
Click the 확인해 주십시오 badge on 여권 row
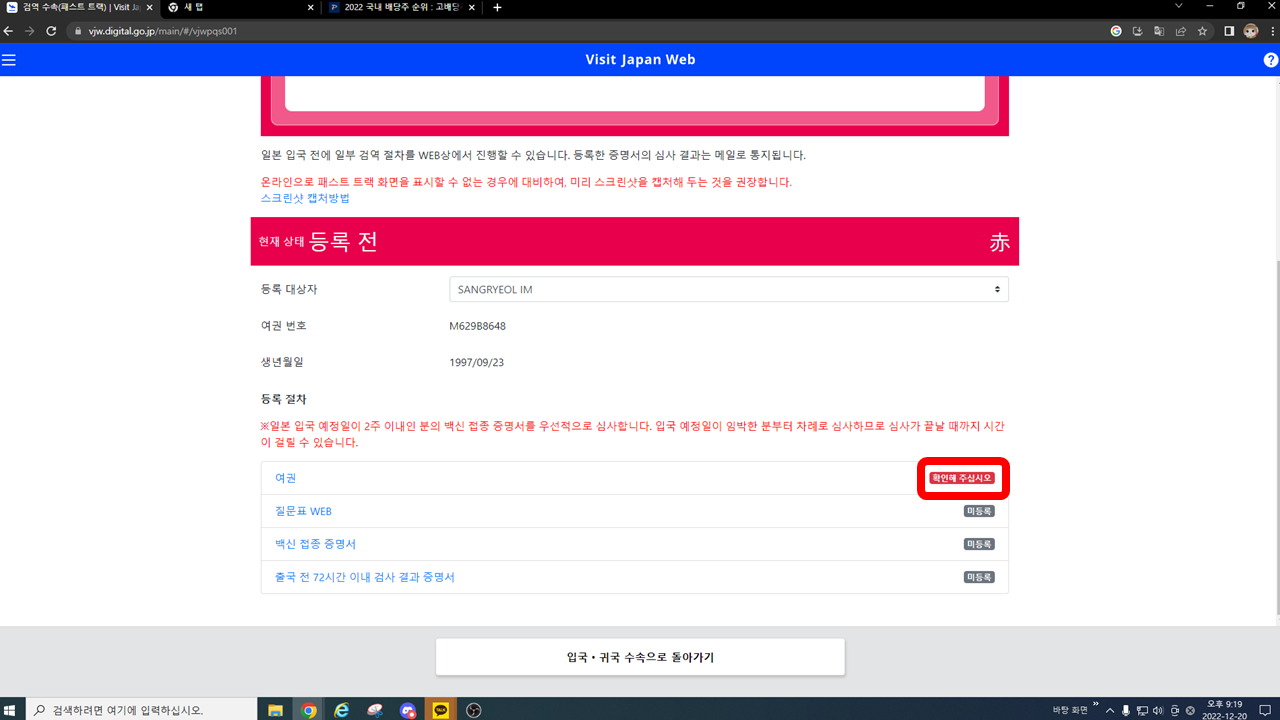pos(962,478)
